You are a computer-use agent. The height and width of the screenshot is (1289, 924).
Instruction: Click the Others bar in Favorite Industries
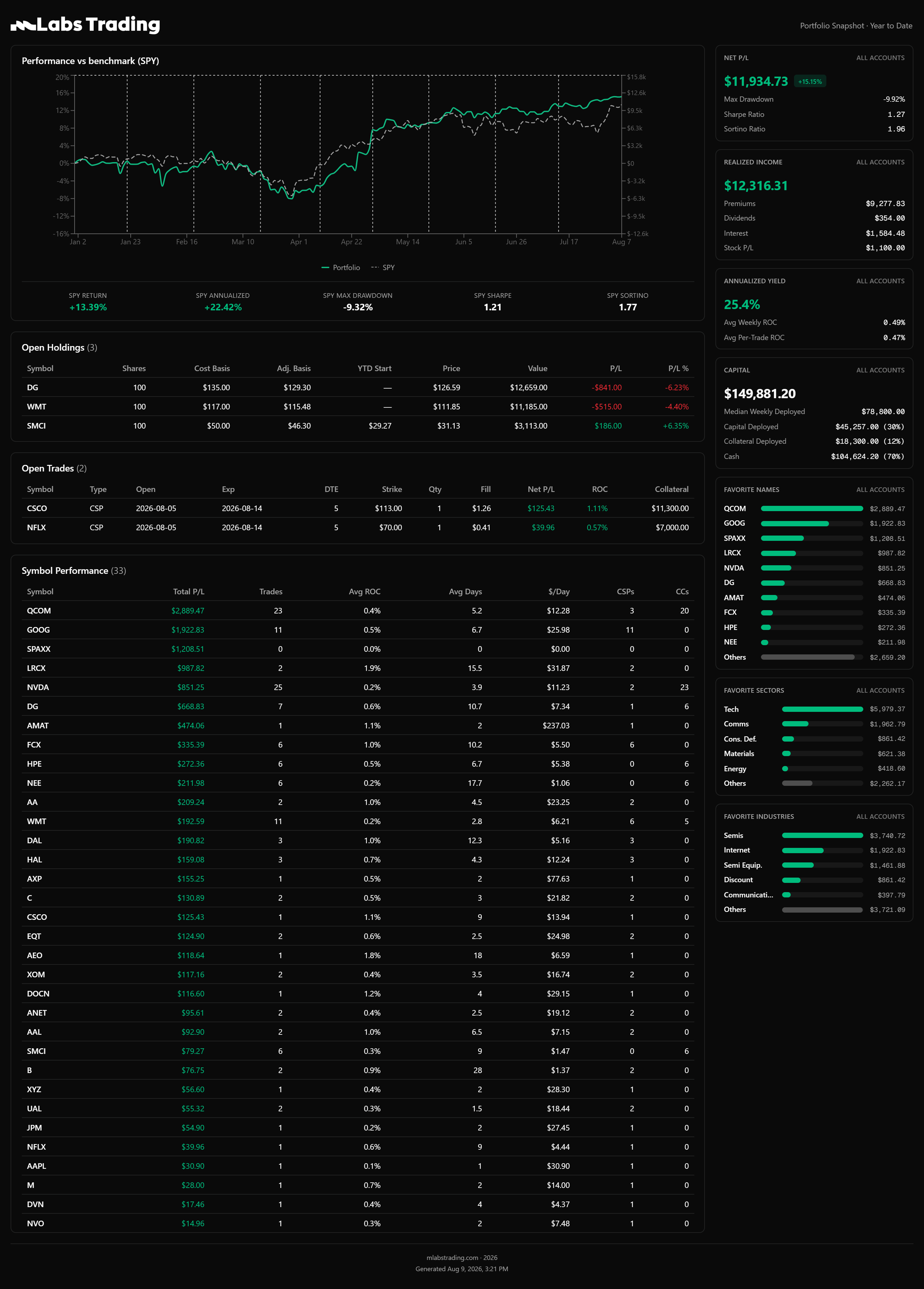tap(822, 910)
